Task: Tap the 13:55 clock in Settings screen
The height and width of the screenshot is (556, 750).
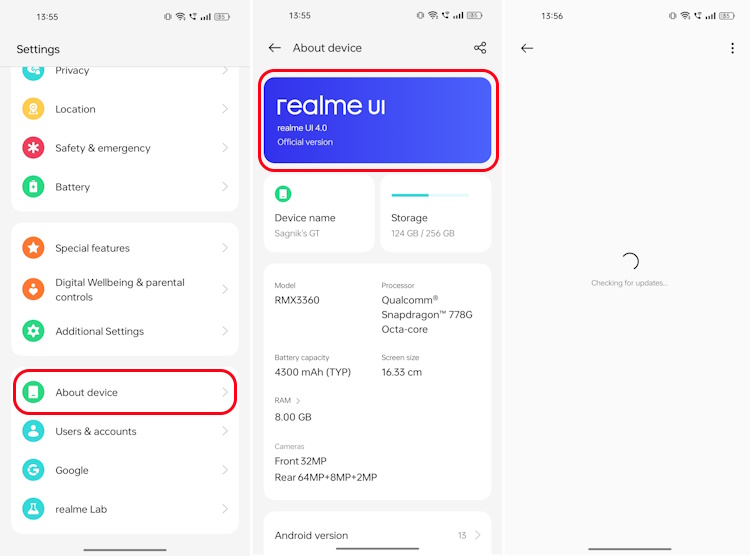Action: point(47,17)
